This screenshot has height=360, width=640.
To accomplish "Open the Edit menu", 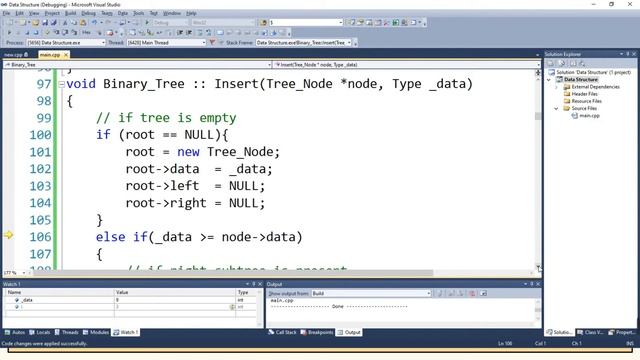I will click(19, 13).
